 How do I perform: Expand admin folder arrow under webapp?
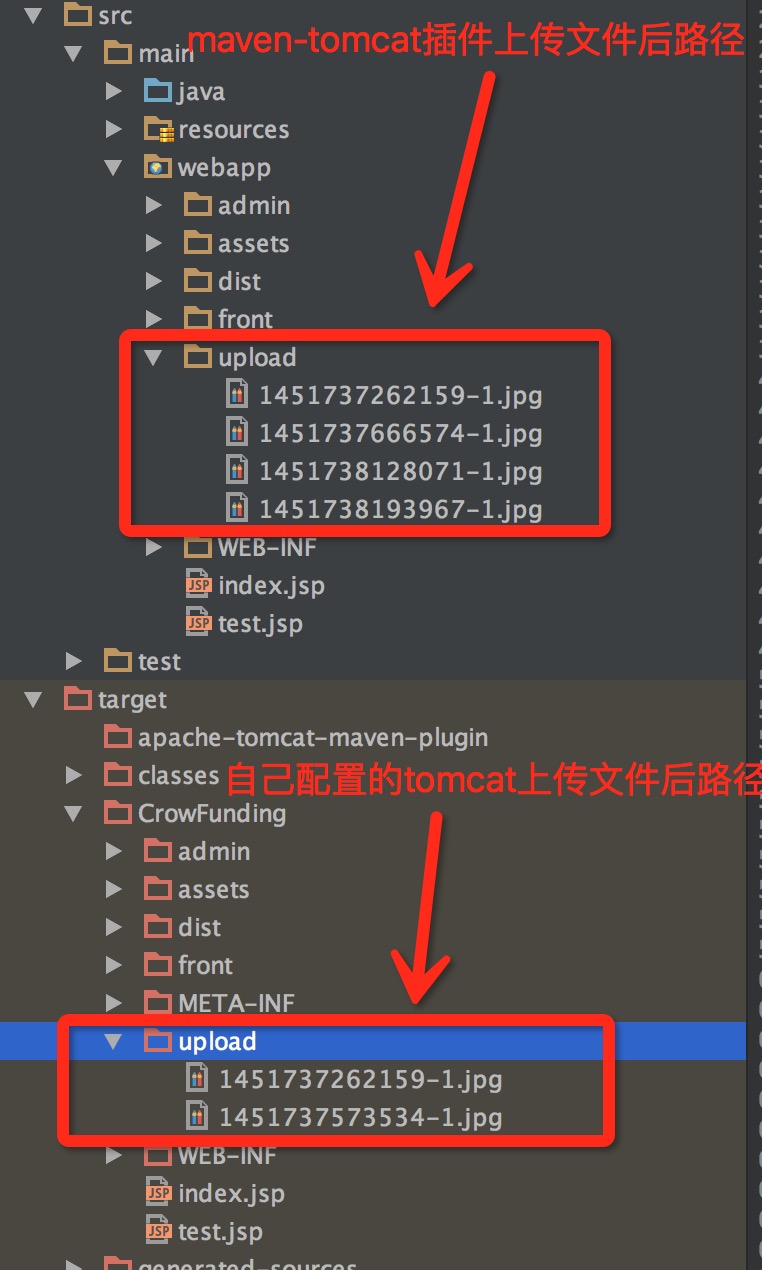[153, 205]
